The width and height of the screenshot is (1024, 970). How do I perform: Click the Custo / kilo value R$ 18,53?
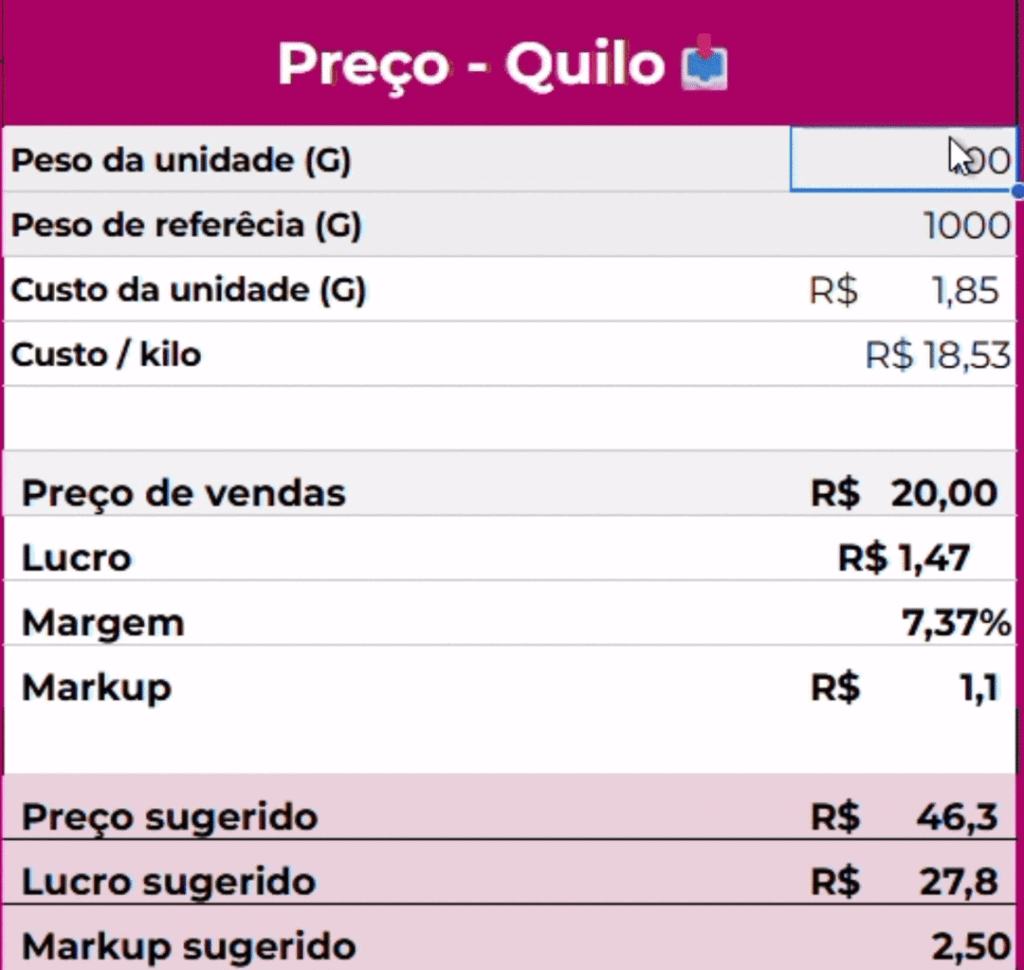coord(938,355)
